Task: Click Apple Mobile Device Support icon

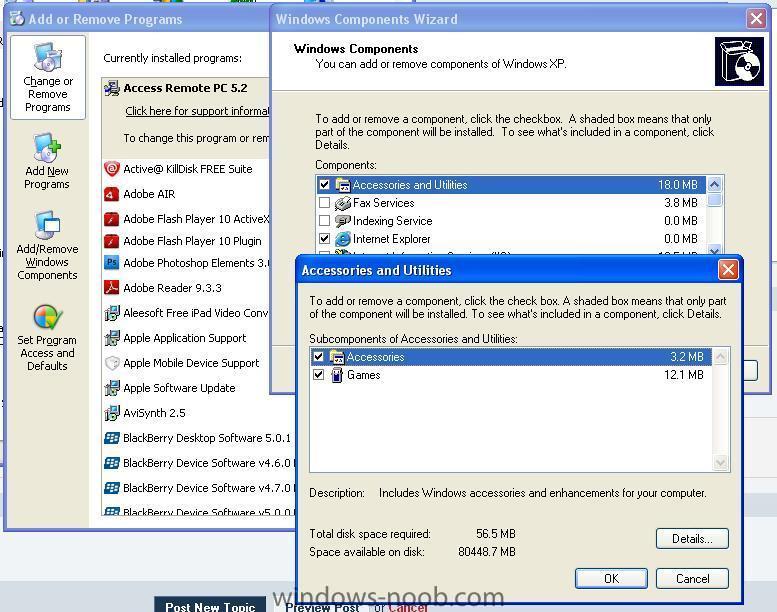Action: 112,363
